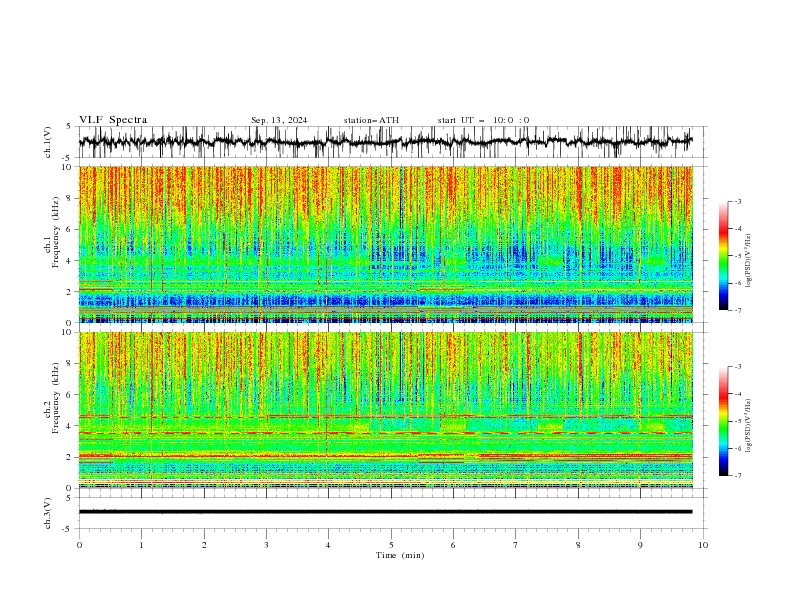The width and height of the screenshot is (792, 612).
Task: Click time axis tick label "5"
Action: 391,545
